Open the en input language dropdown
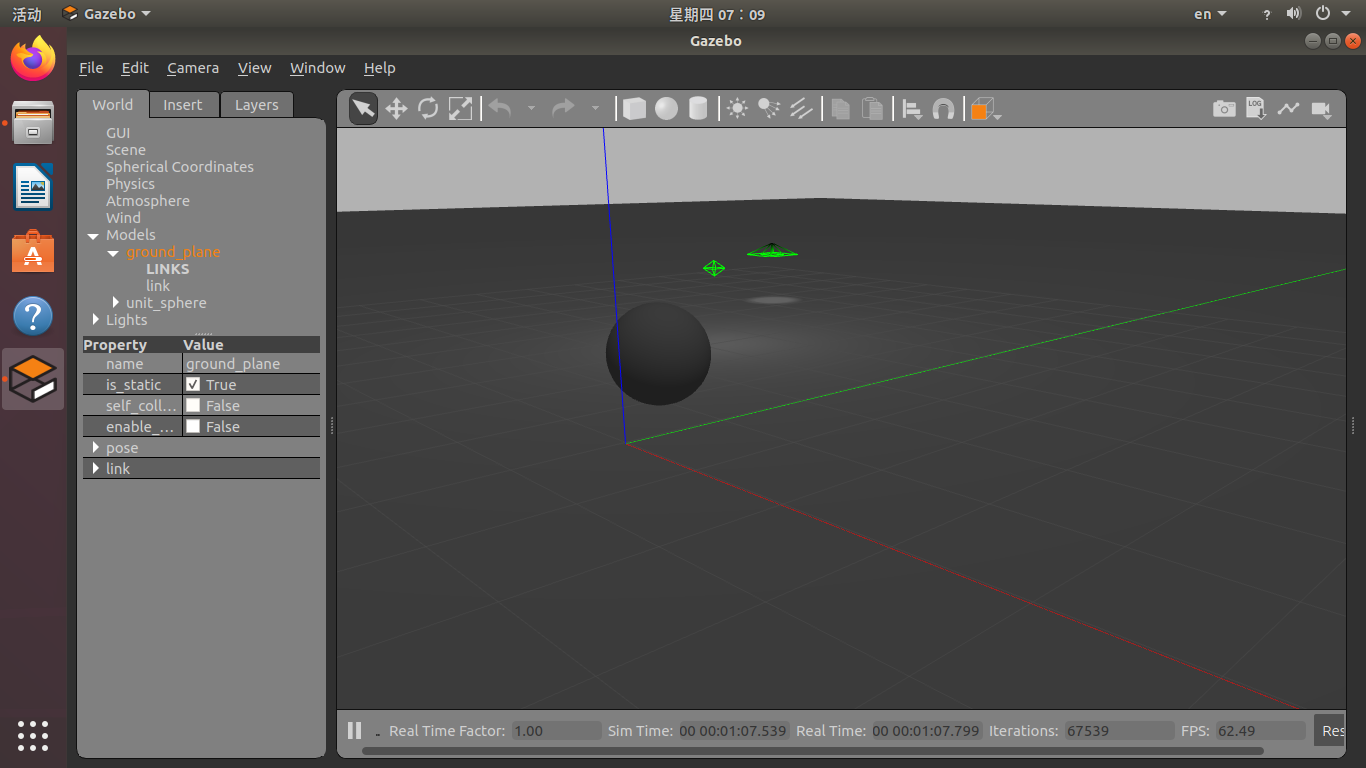This screenshot has height=768, width=1366. (x=1210, y=14)
